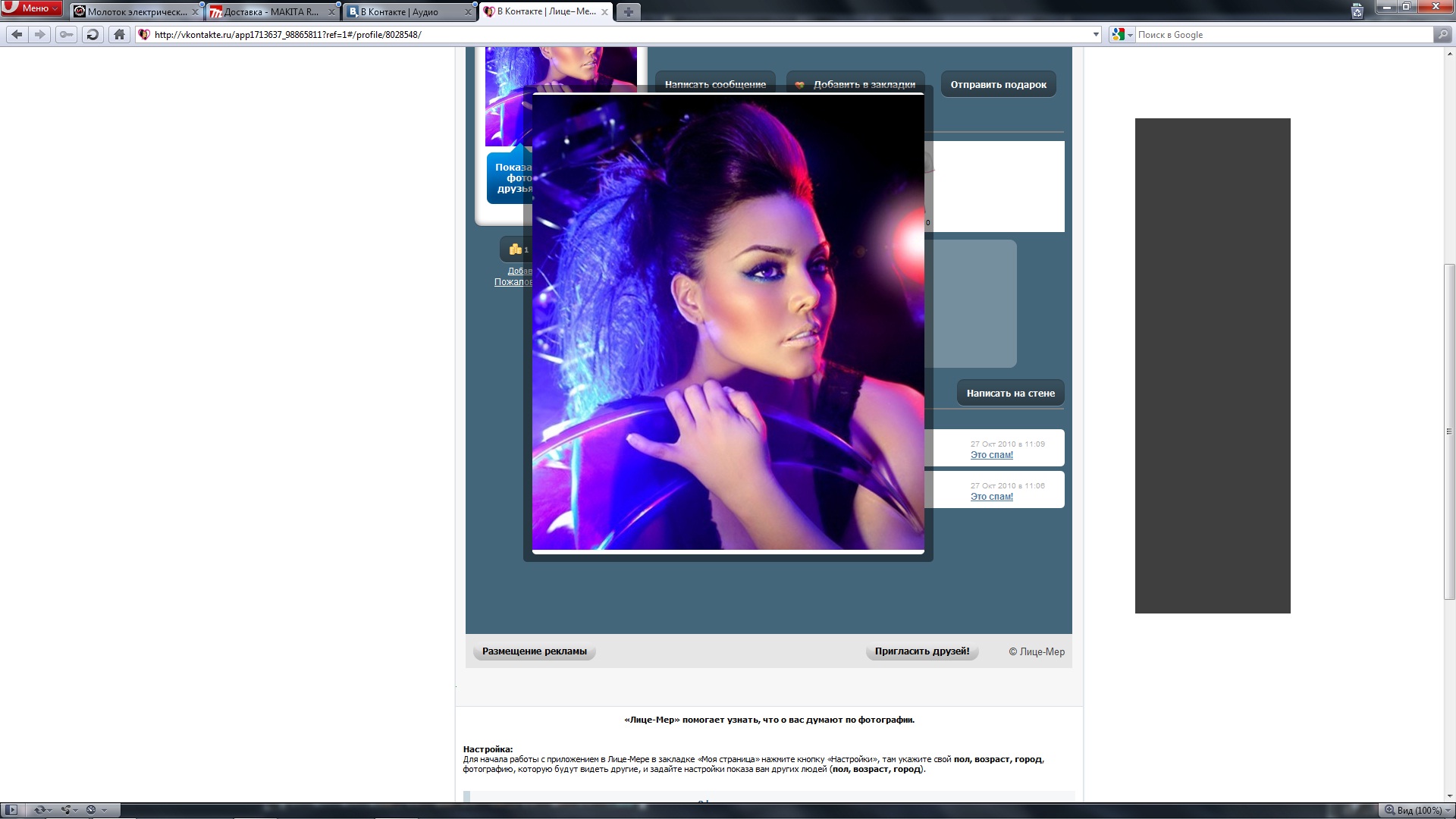Click the Reload page icon
The image size is (1456, 819).
coord(93,34)
